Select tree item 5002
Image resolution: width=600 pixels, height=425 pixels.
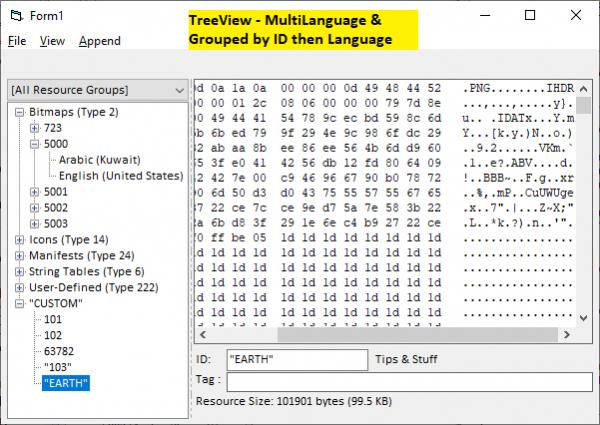[x=56, y=208]
